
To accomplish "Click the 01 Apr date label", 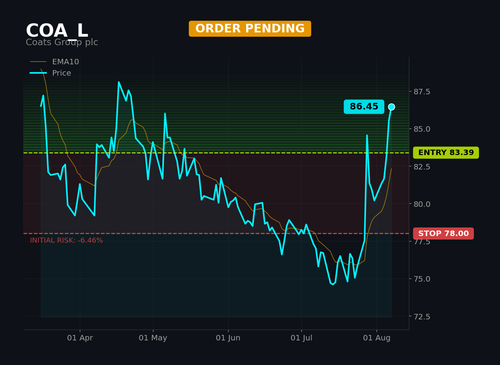I will (x=80, y=338).
